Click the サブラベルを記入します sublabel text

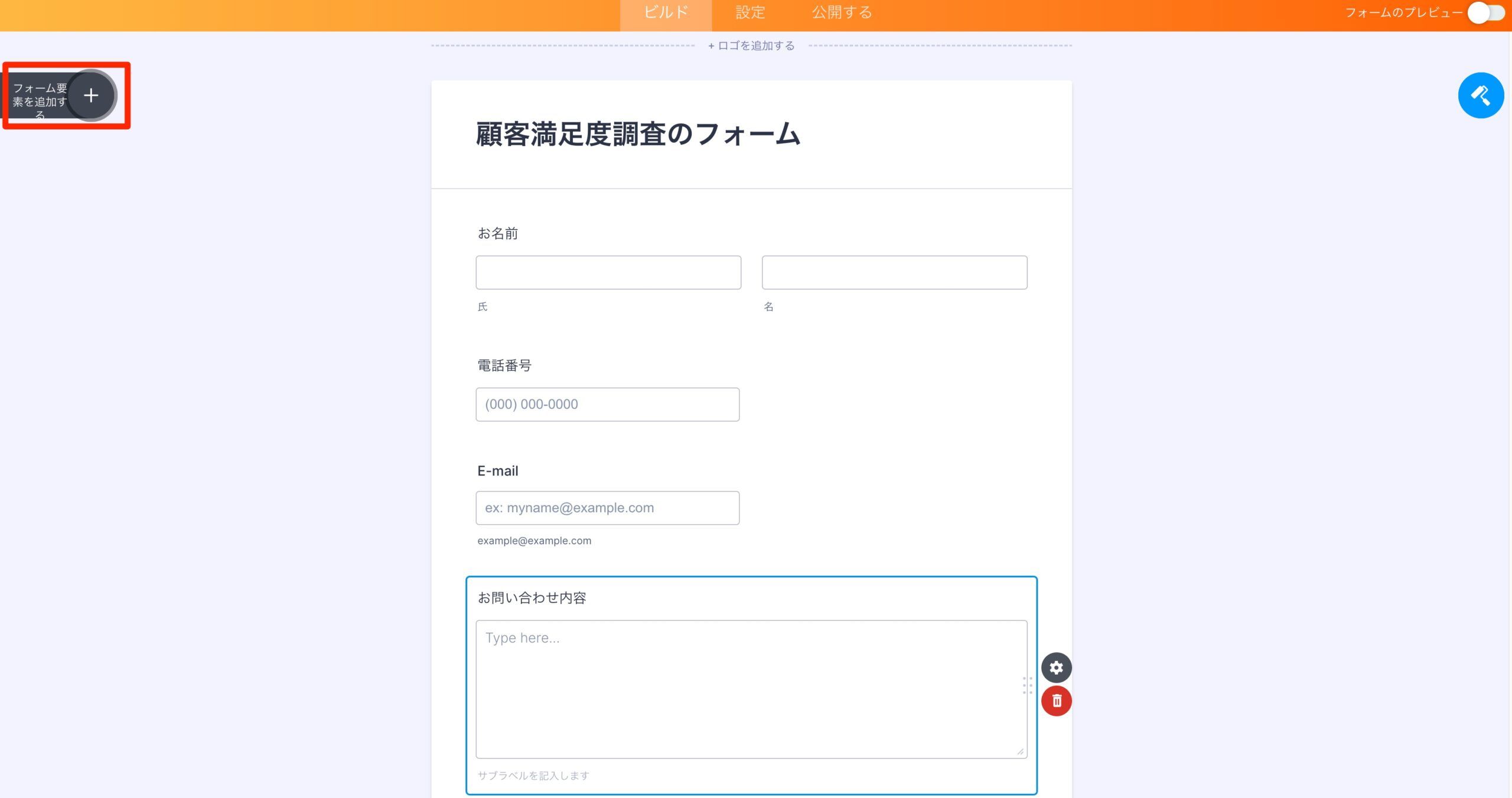click(x=533, y=776)
